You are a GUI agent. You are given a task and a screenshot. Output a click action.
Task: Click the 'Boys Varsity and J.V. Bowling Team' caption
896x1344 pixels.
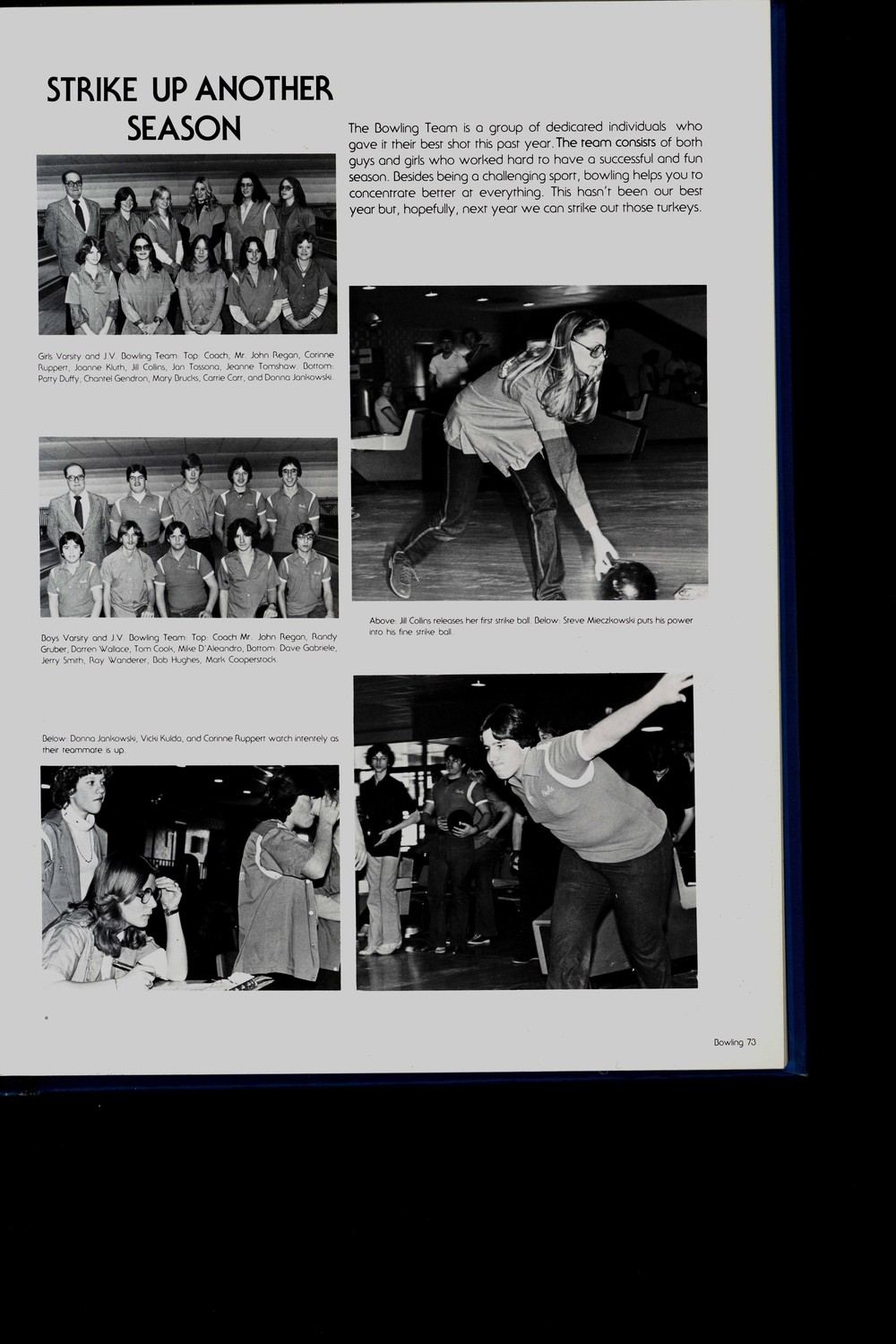tap(189, 649)
